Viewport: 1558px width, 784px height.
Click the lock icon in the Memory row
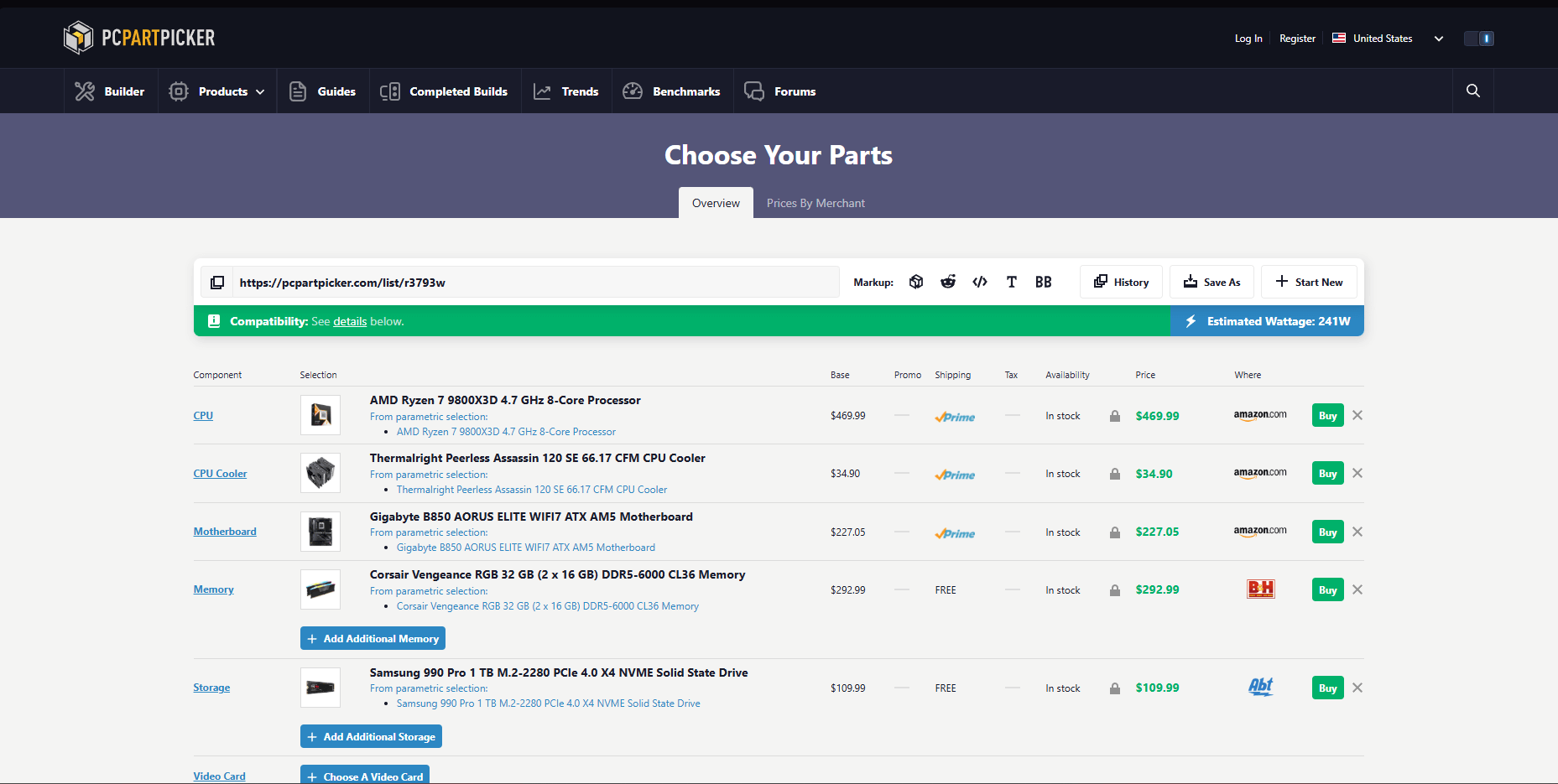[1115, 590]
